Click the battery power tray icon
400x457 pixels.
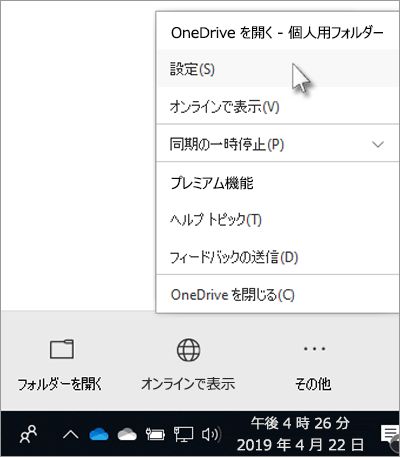[155, 434]
